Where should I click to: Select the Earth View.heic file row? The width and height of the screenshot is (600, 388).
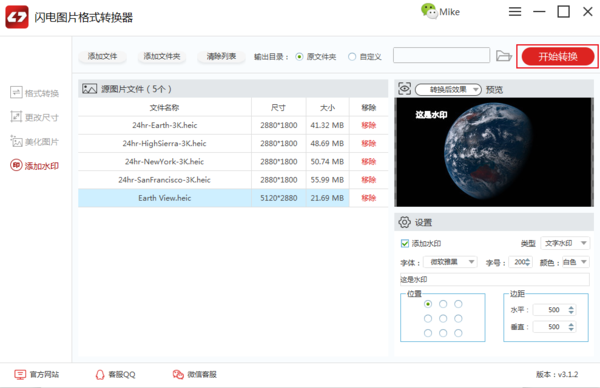(x=233, y=198)
